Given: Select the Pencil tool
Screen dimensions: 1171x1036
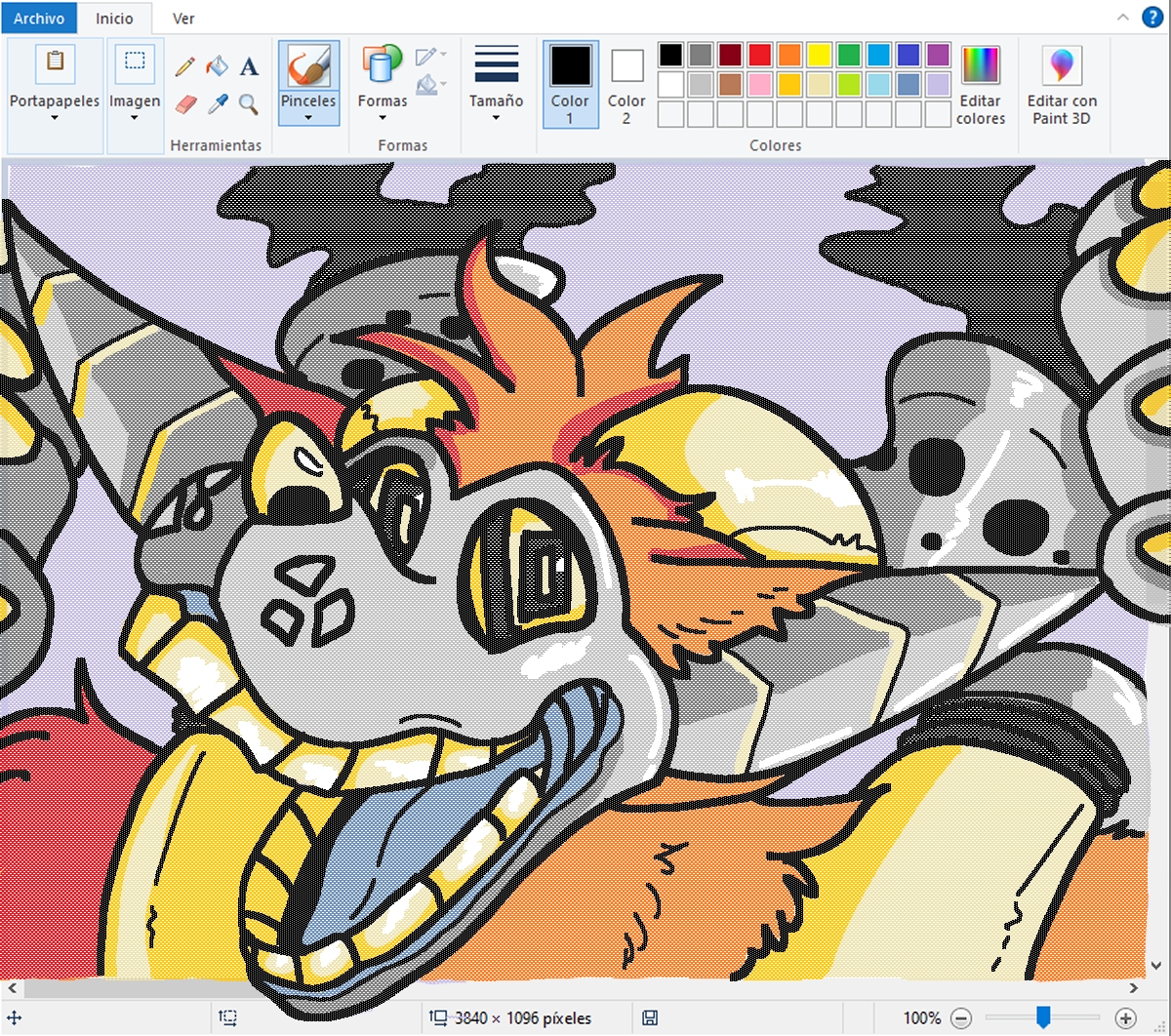Looking at the screenshot, I should click(184, 66).
